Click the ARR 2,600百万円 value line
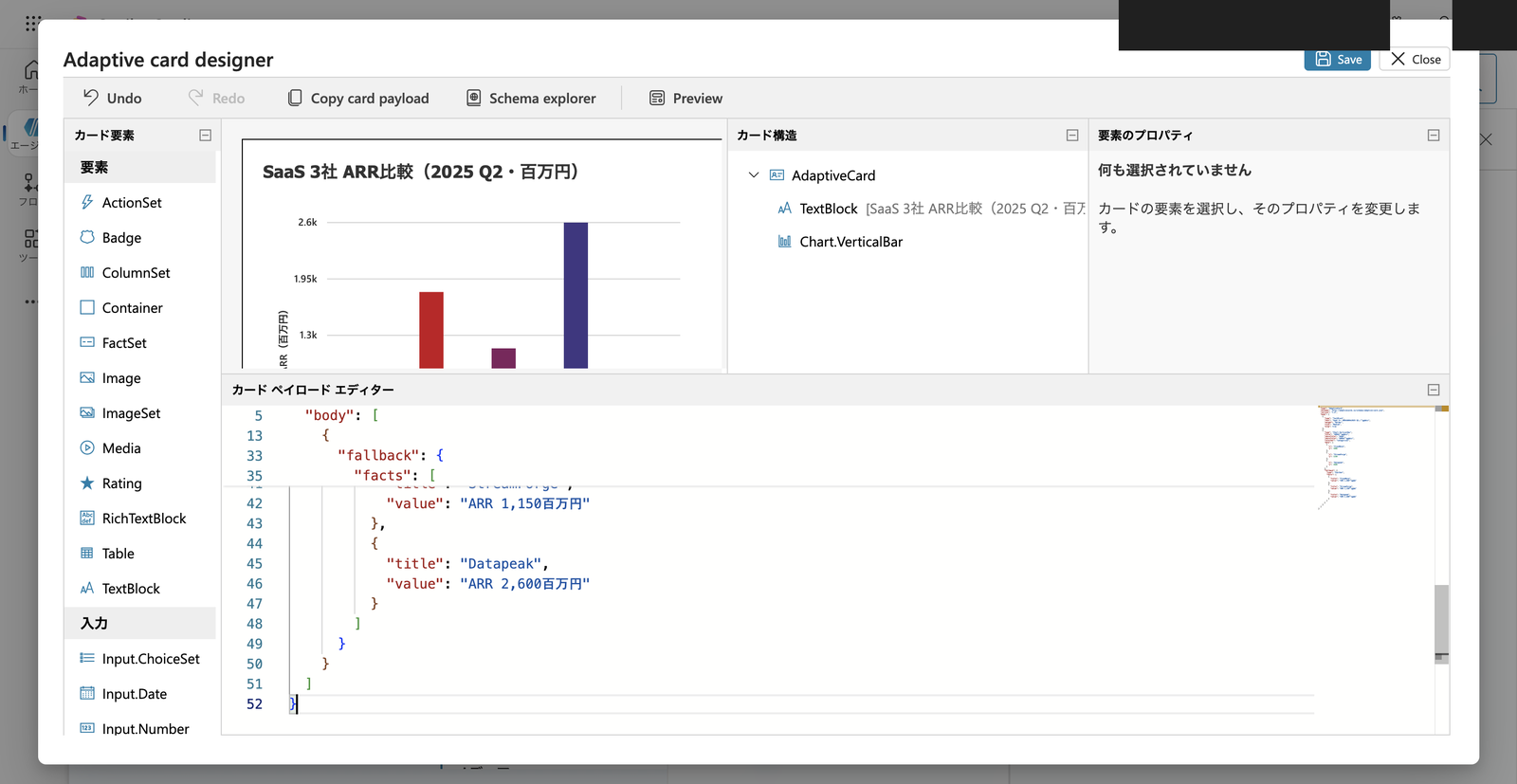 [487, 583]
